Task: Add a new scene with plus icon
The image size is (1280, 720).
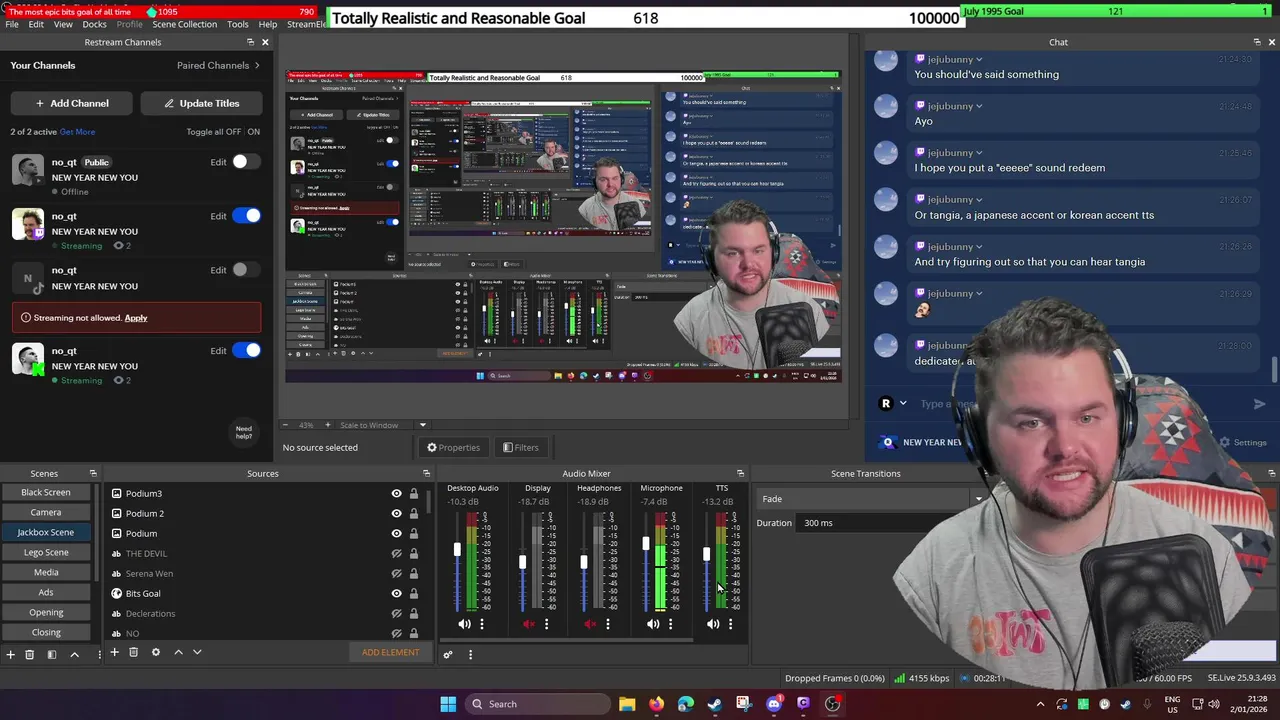Action: 10,654
